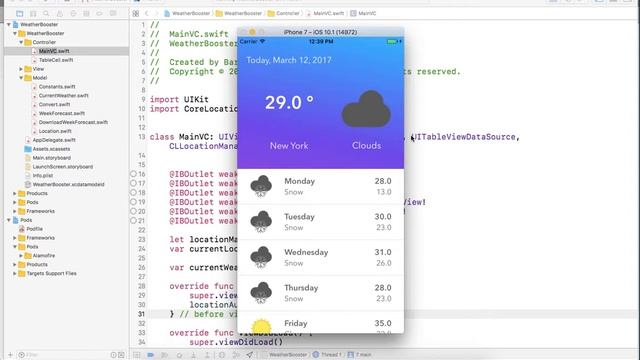The width and height of the screenshot is (640, 360).
Task: Click the Continue/Pause execution icon in debug bar
Action: pos(164,355)
